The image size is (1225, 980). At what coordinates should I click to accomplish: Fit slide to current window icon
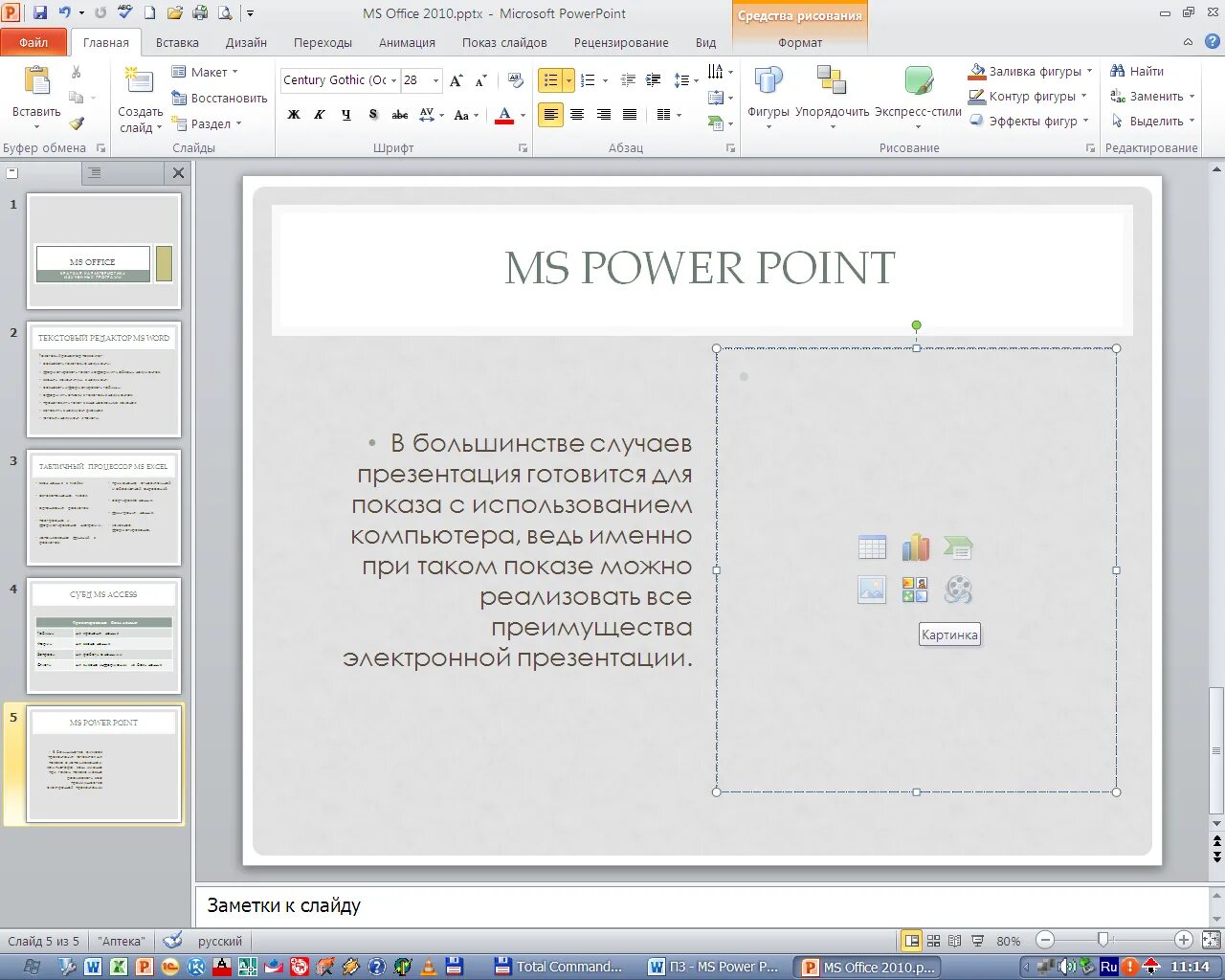[x=1213, y=941]
